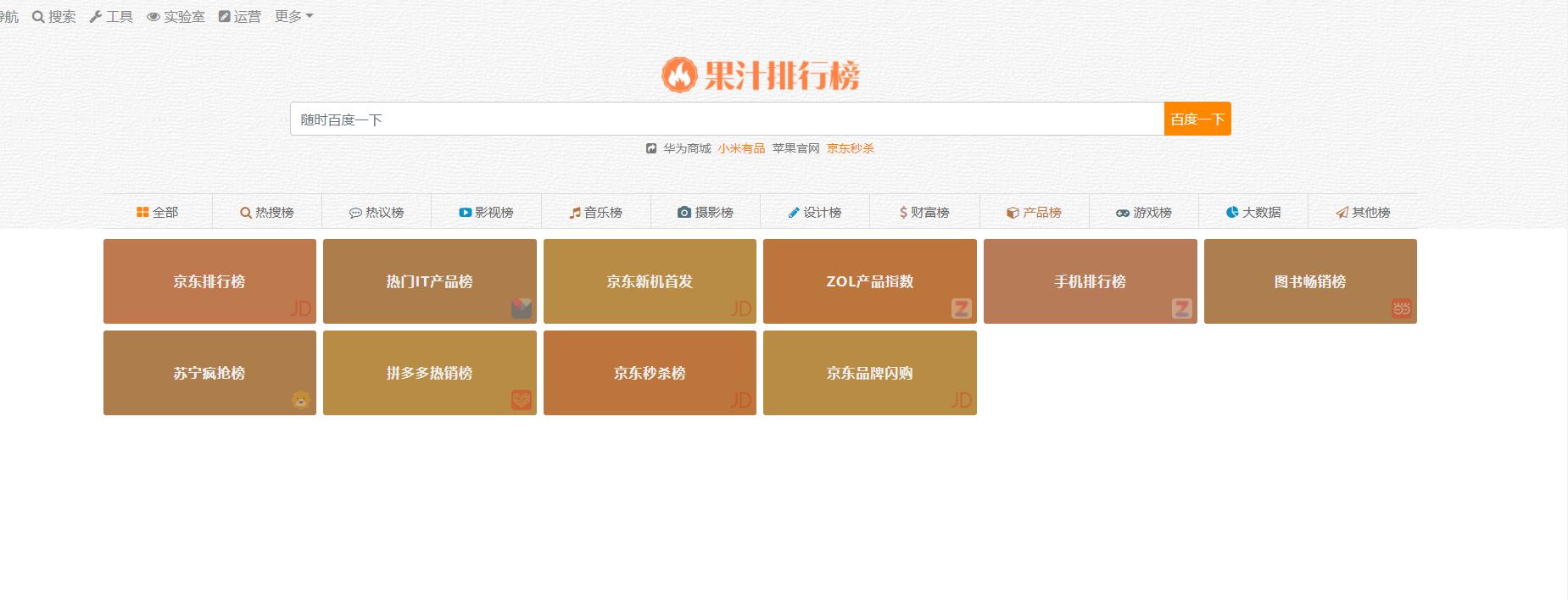Click the share icon before 华为商城
The image size is (1568, 600).
[651, 148]
